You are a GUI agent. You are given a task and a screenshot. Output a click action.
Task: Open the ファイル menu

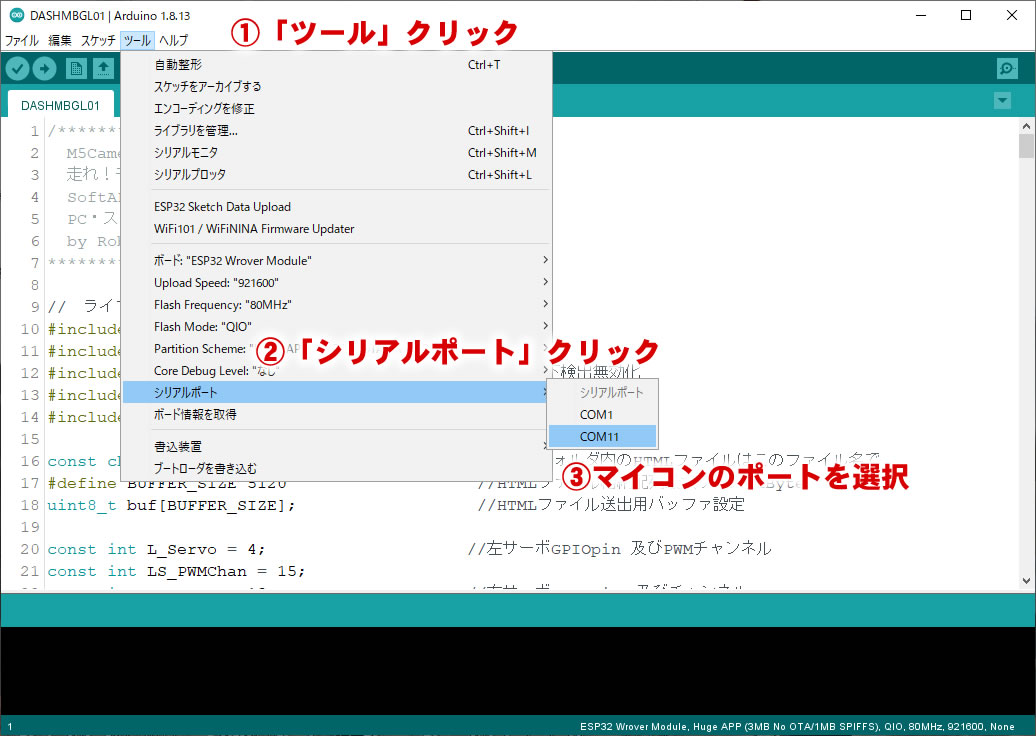[22, 40]
